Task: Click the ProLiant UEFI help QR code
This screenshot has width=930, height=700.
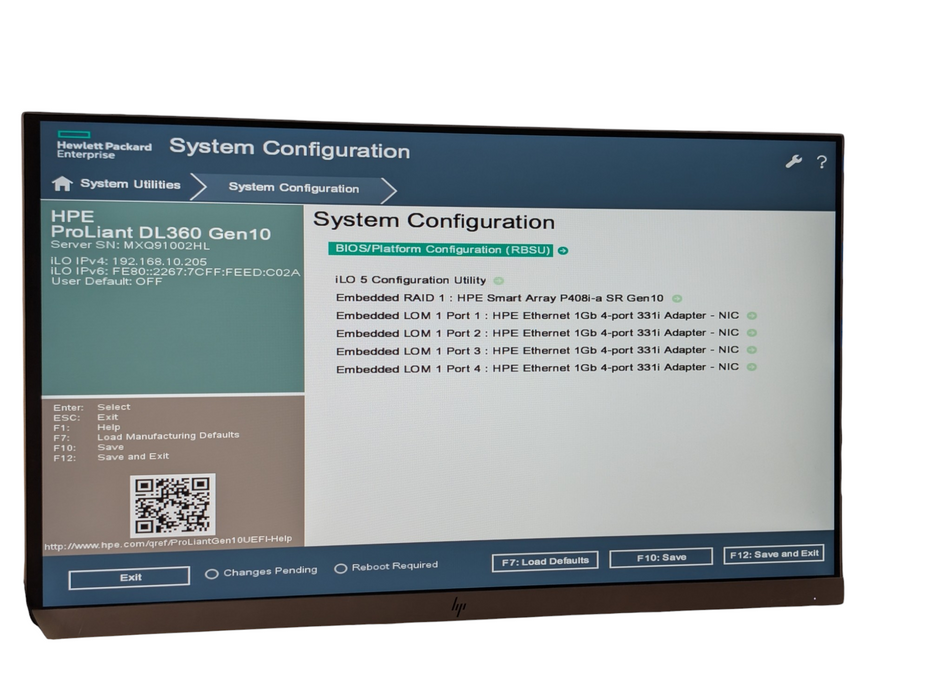Action: [173, 505]
